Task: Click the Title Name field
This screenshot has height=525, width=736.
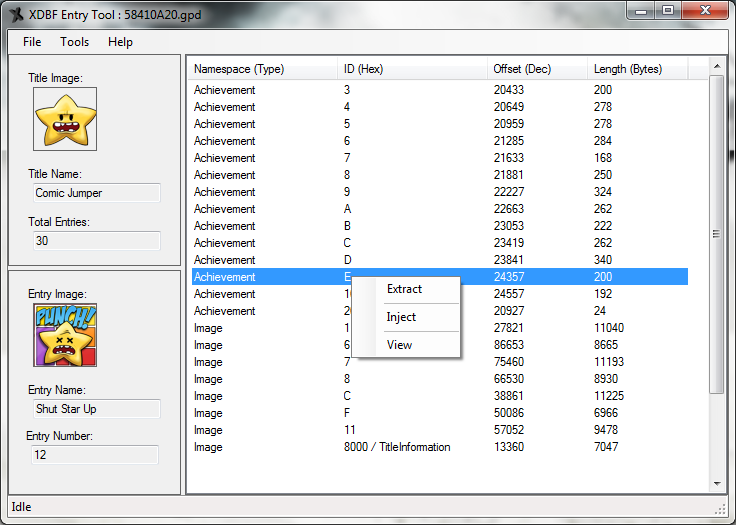Action: click(95, 193)
